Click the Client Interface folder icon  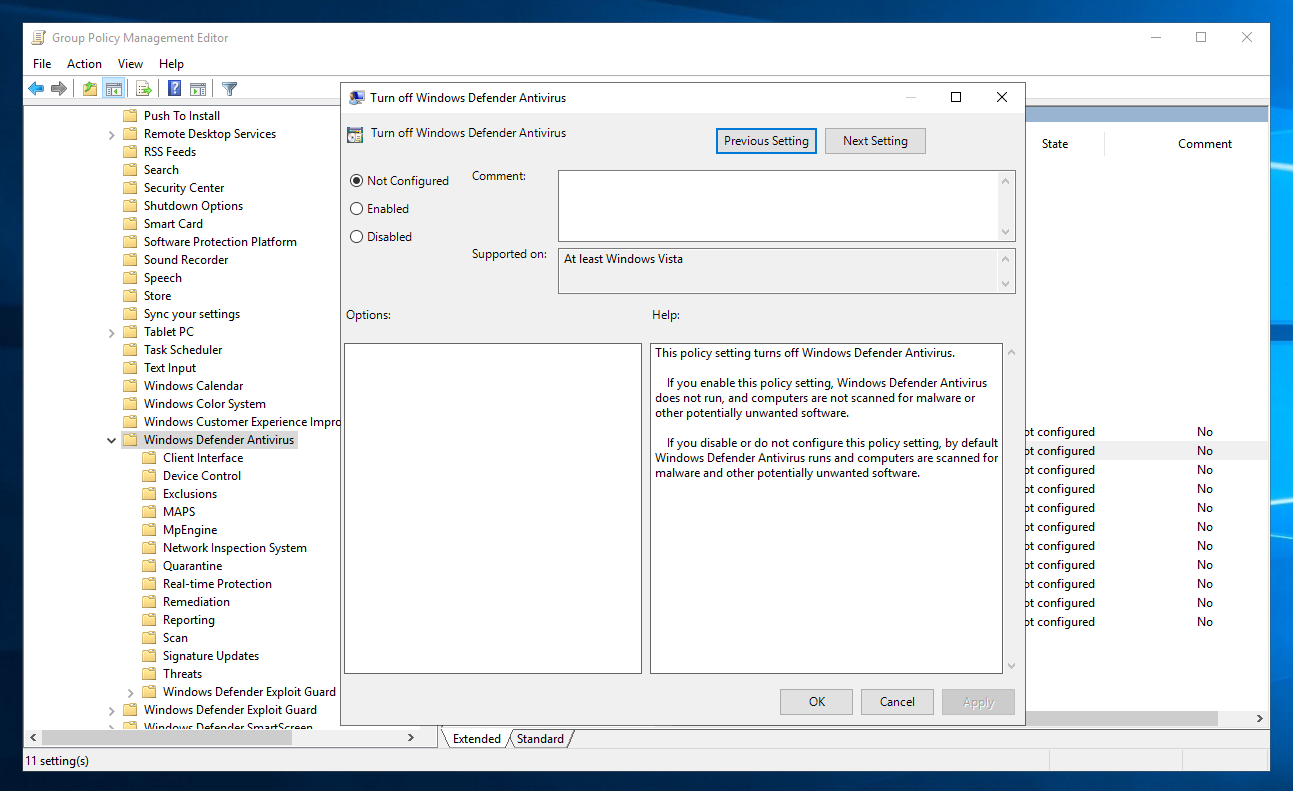tap(149, 458)
